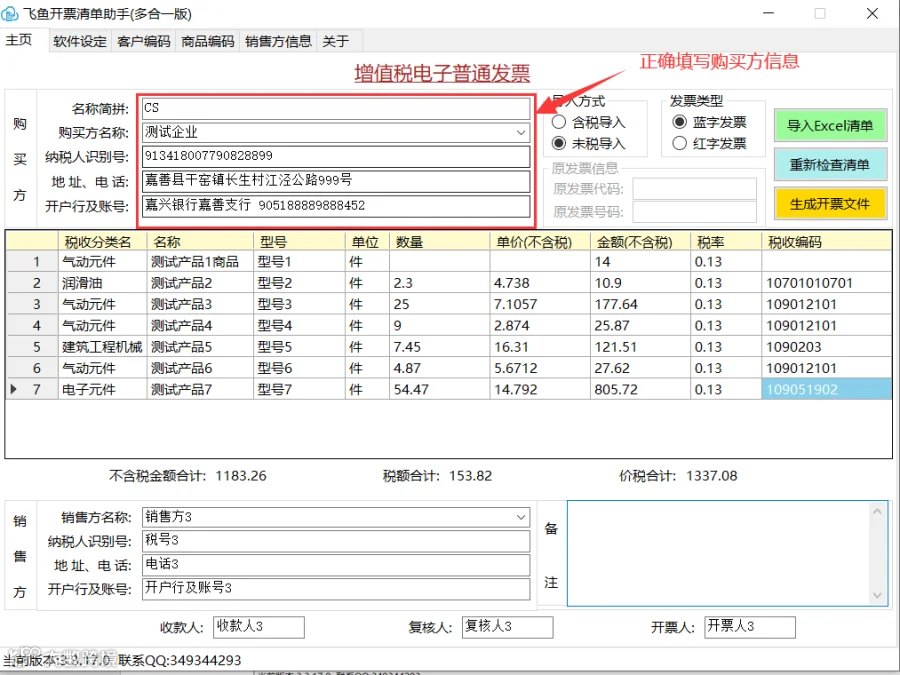Click the remarks box scroll-down arrow
The width and height of the screenshot is (900, 675).
877,596
